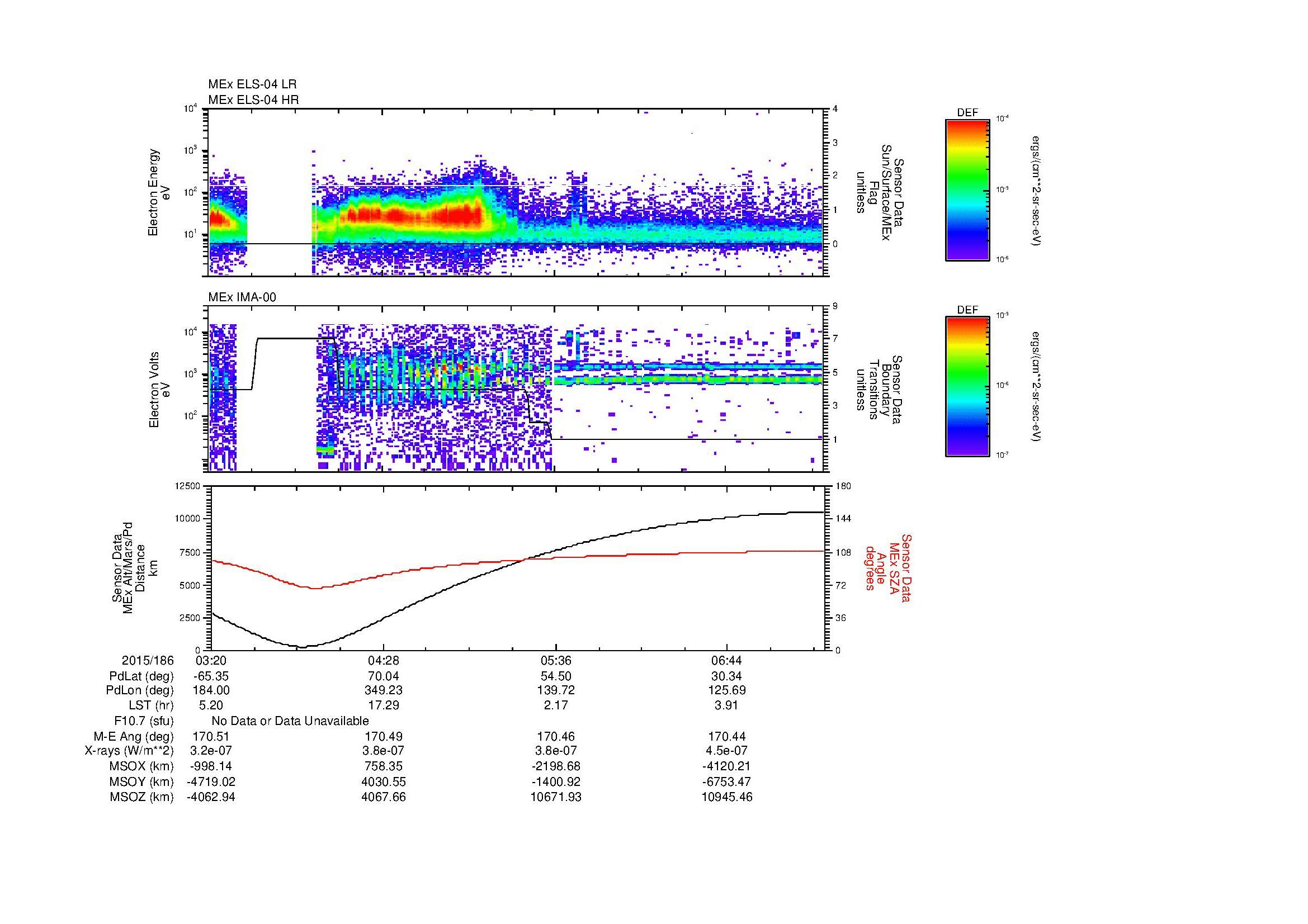
Task: Click the 'MEx ELS-04 HR' panel title
Action: pyautogui.click(x=253, y=99)
